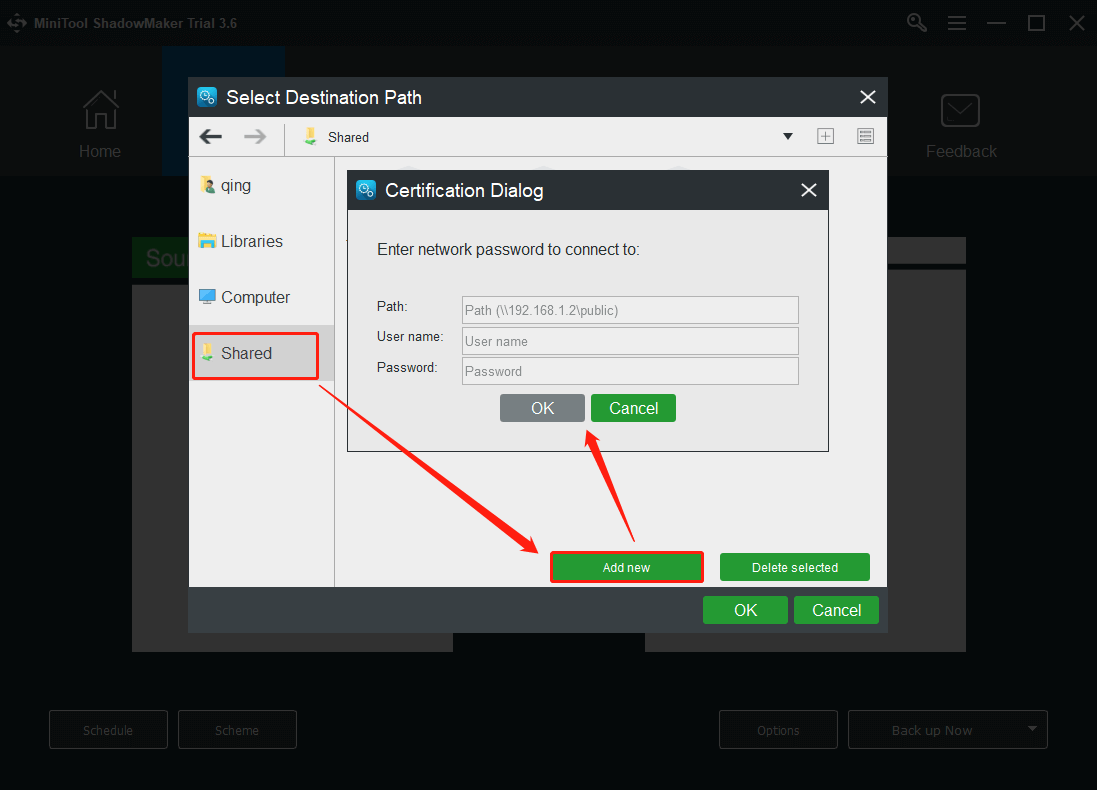
Task: Click the Schedule button in main window
Action: [108, 730]
